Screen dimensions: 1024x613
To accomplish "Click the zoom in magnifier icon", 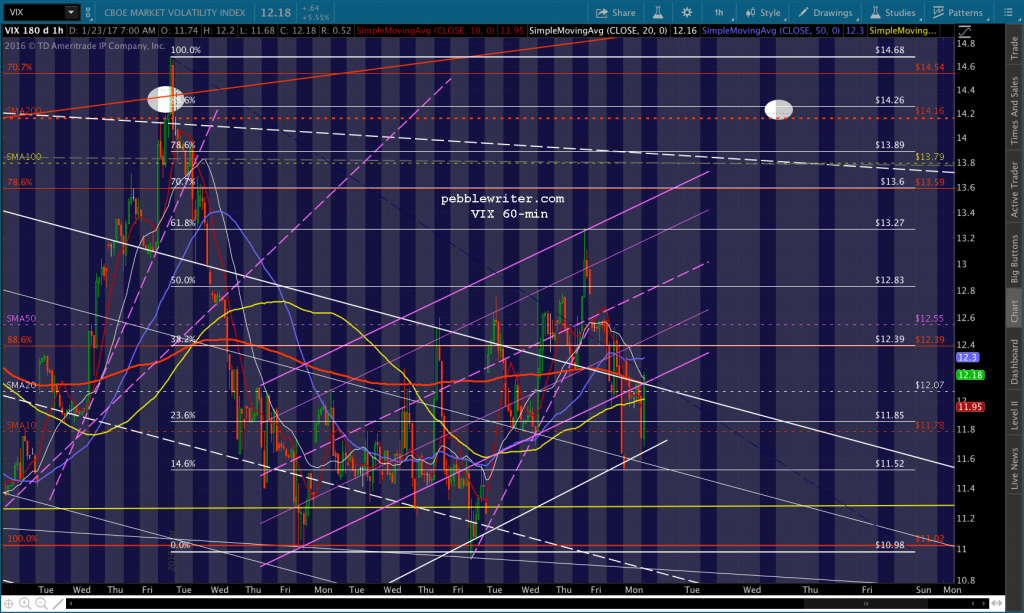I will 25,604.
